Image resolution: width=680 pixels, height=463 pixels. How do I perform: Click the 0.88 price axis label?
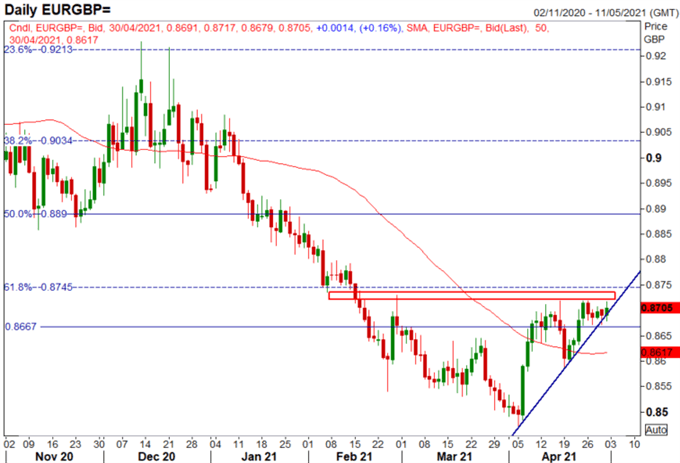coord(656,259)
